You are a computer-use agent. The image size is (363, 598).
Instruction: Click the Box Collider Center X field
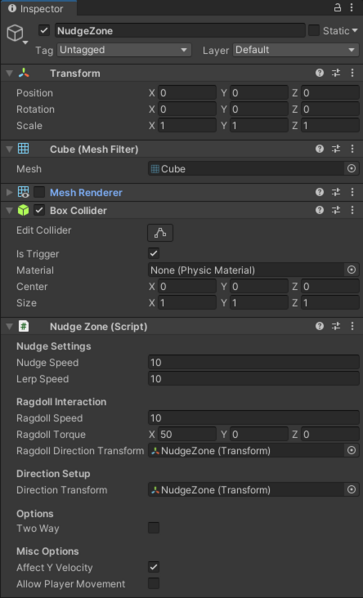click(187, 286)
